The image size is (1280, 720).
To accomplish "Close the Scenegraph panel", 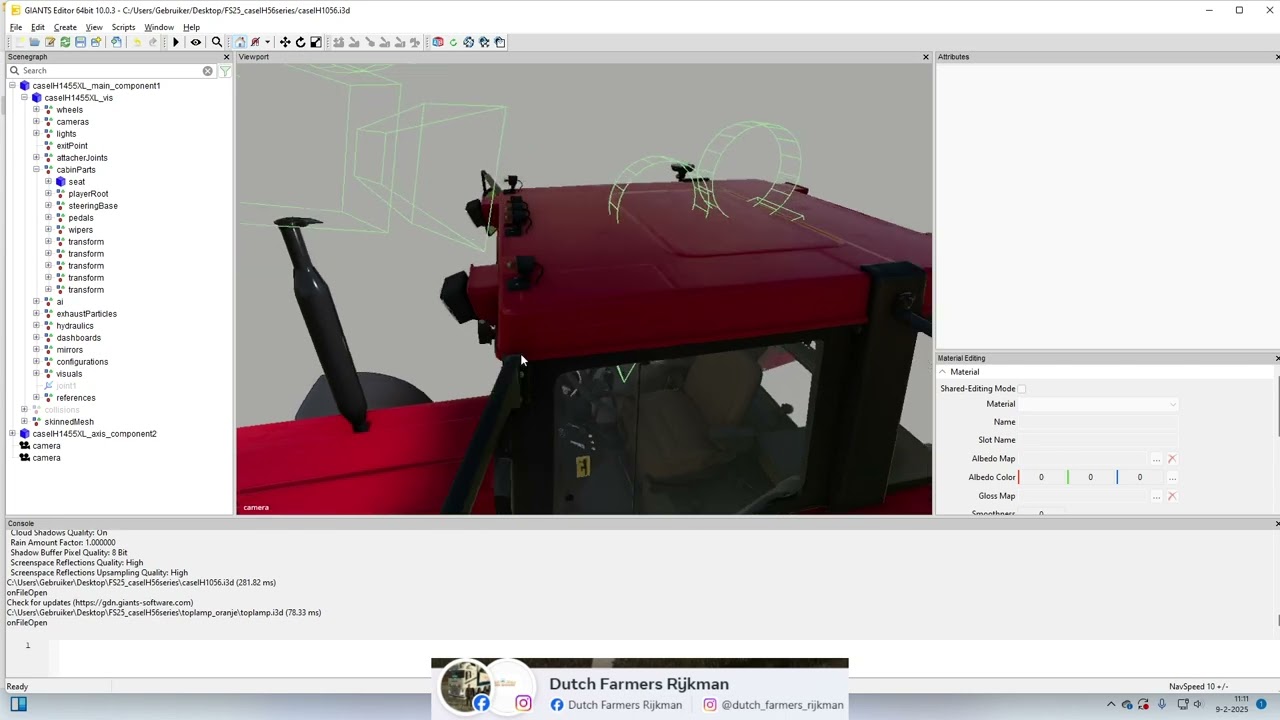I will [x=226, y=57].
